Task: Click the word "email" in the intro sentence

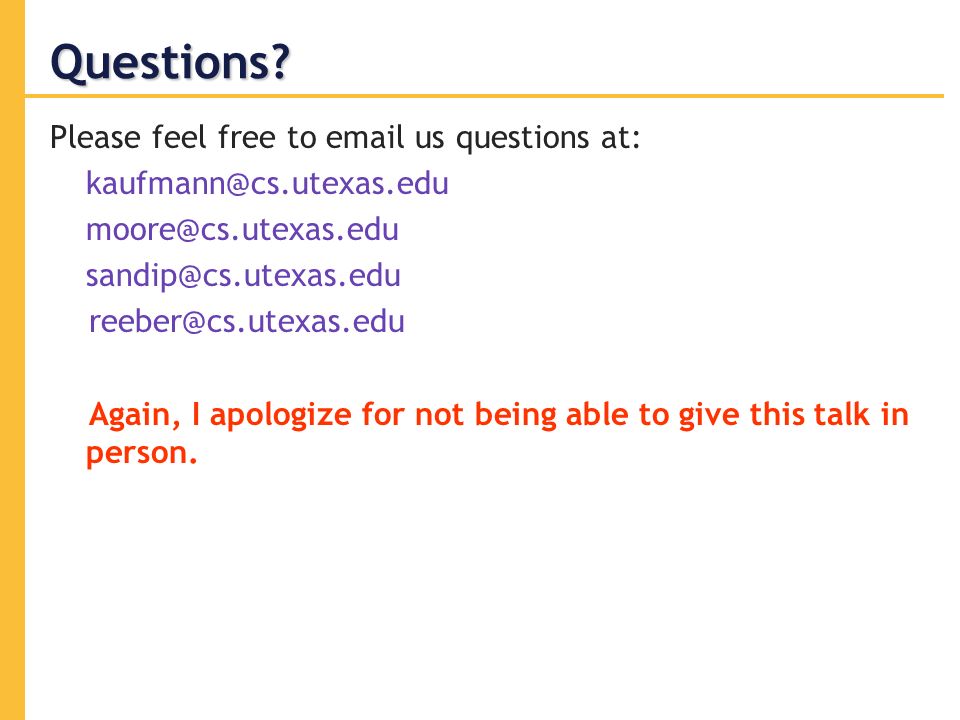Action: click(365, 137)
